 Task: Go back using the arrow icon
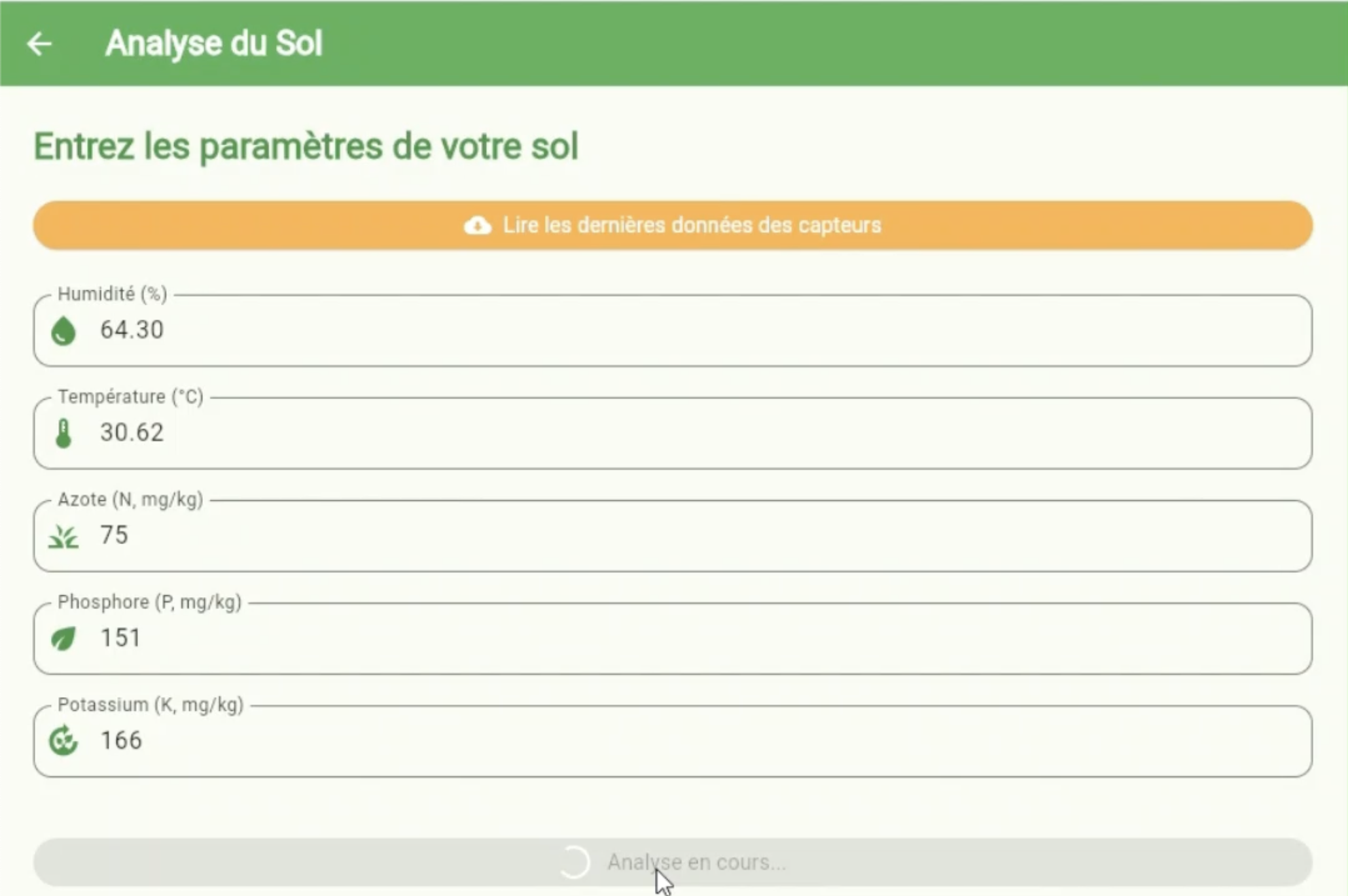click(x=39, y=44)
